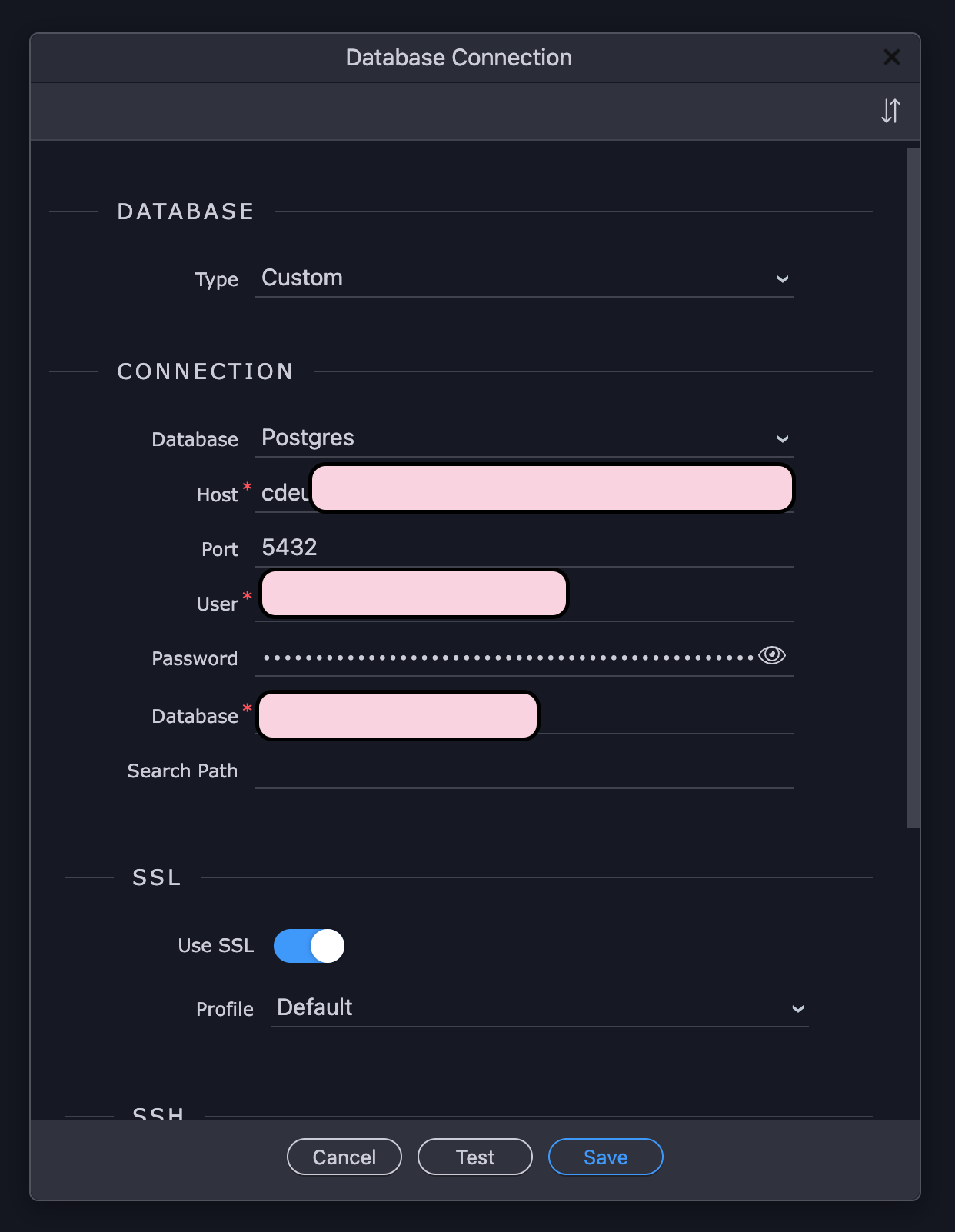
Task: Click the required Database name field
Action: point(524,714)
